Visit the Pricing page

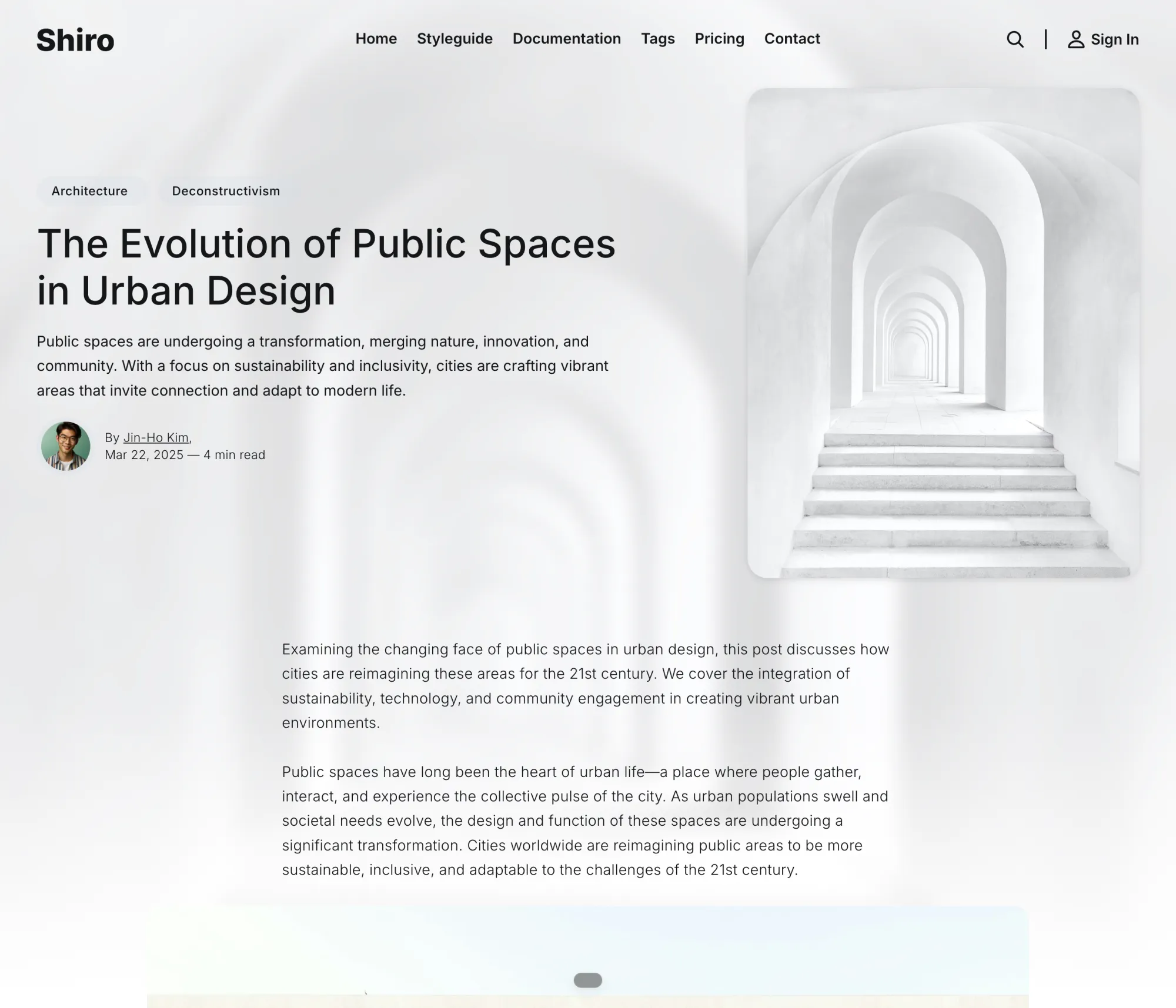pyautogui.click(x=720, y=39)
